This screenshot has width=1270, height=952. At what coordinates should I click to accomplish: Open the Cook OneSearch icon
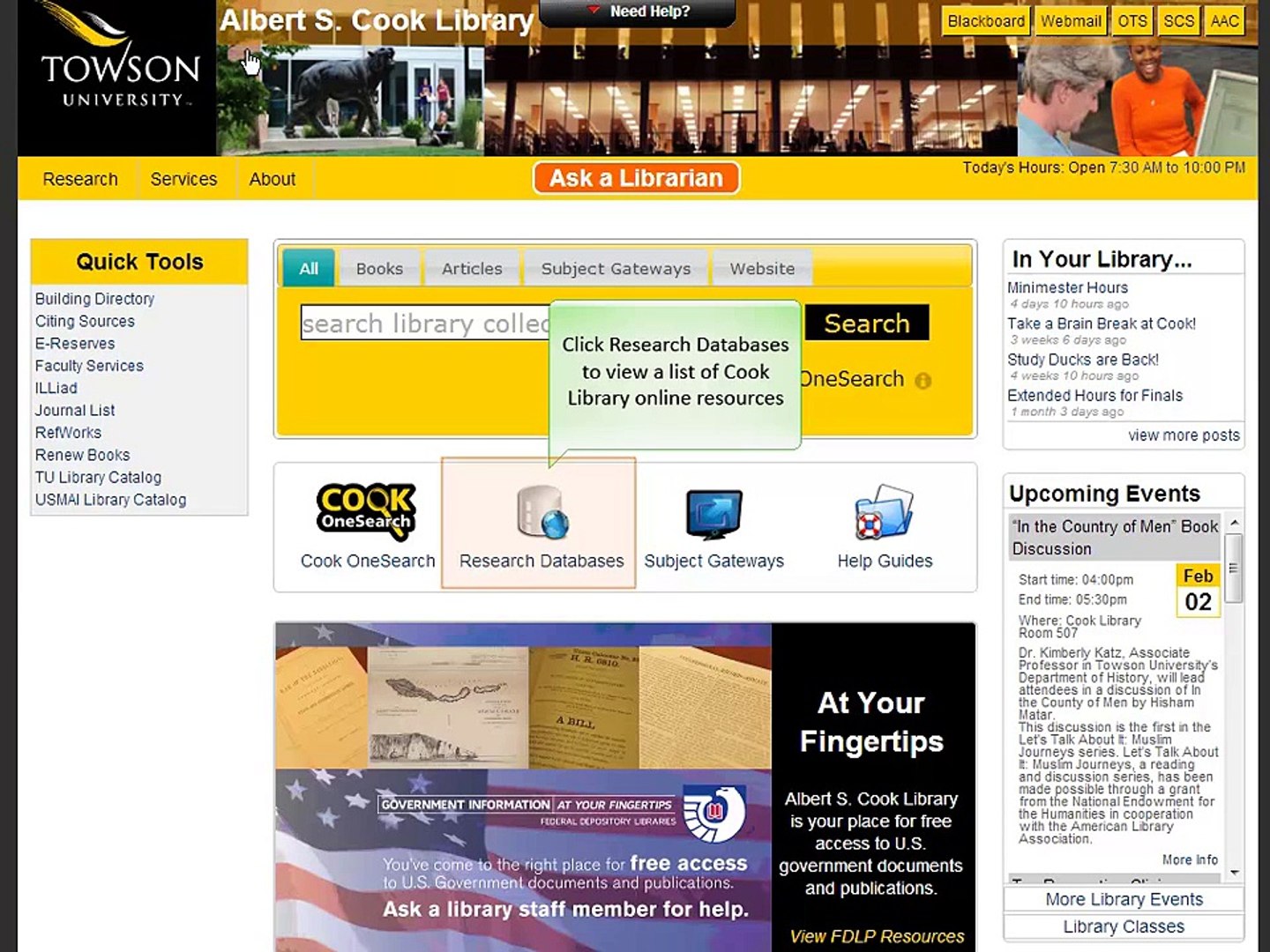tap(366, 511)
